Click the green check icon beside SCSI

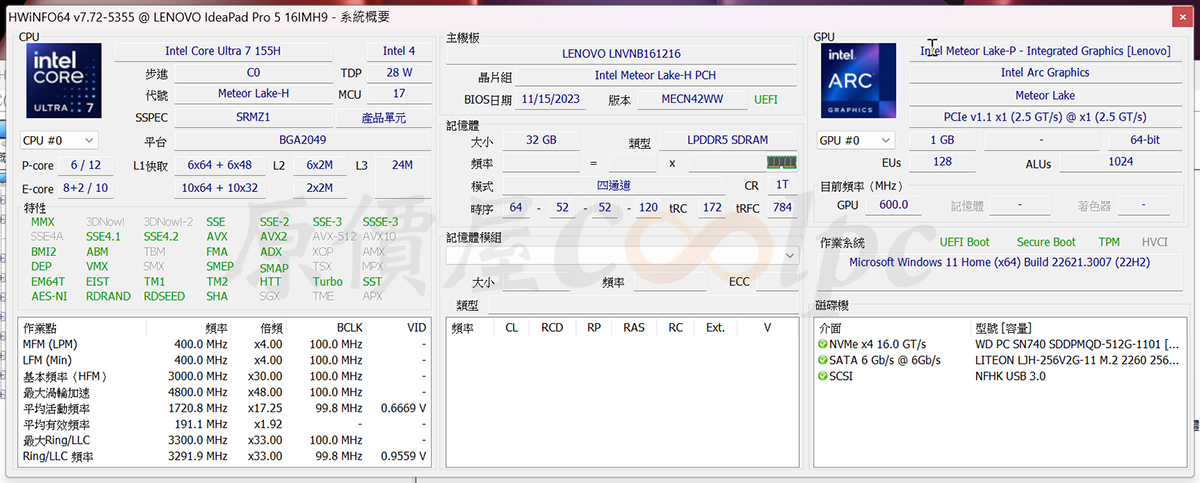(822, 376)
